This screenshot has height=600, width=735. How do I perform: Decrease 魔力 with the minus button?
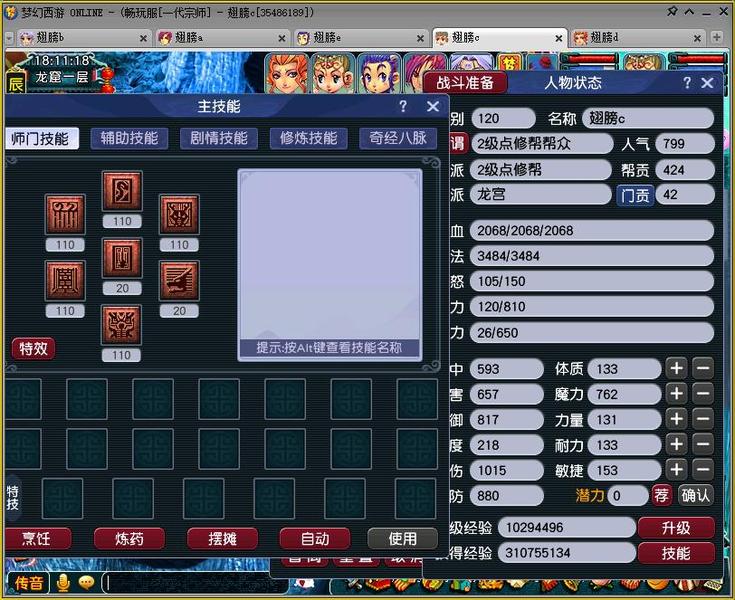click(x=703, y=394)
